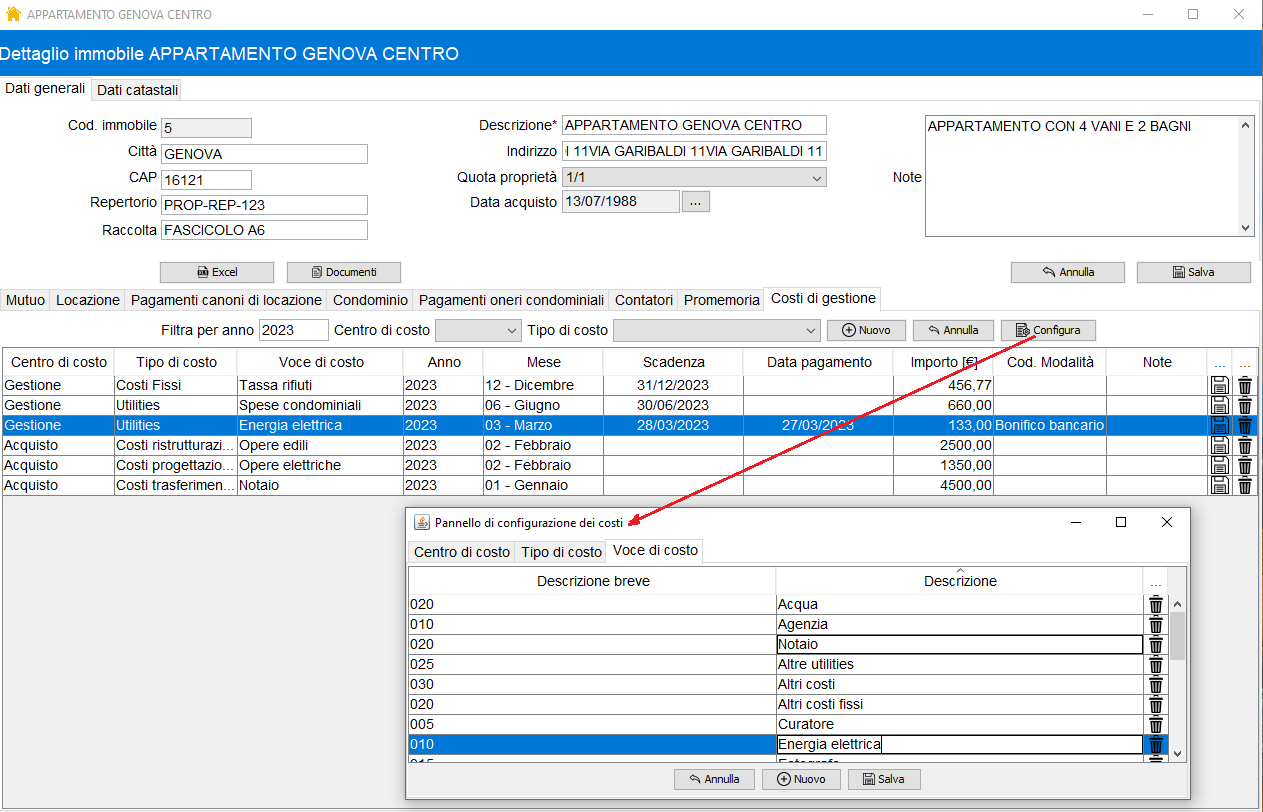
Task: Open document icon for Spese condominiali row
Action: [1219, 405]
